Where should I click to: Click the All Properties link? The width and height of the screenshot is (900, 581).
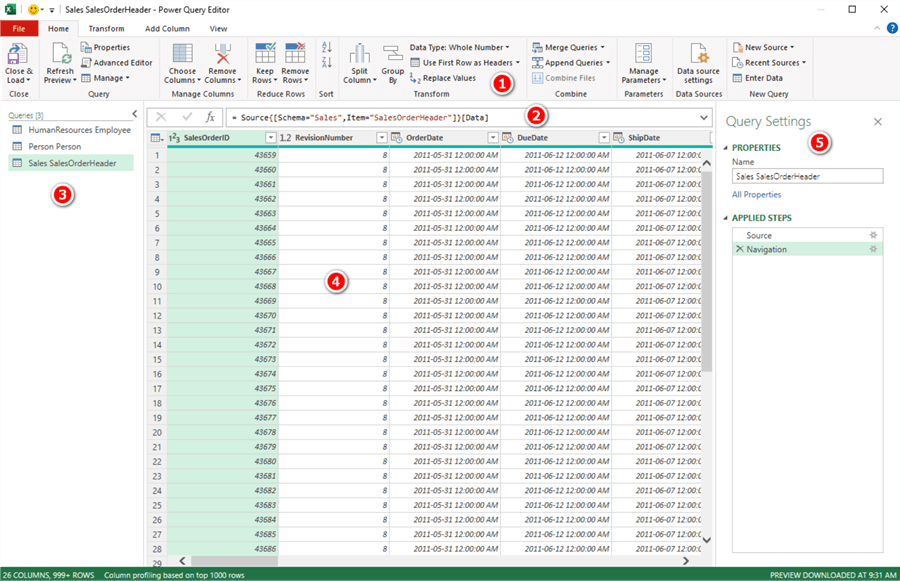pos(758,195)
